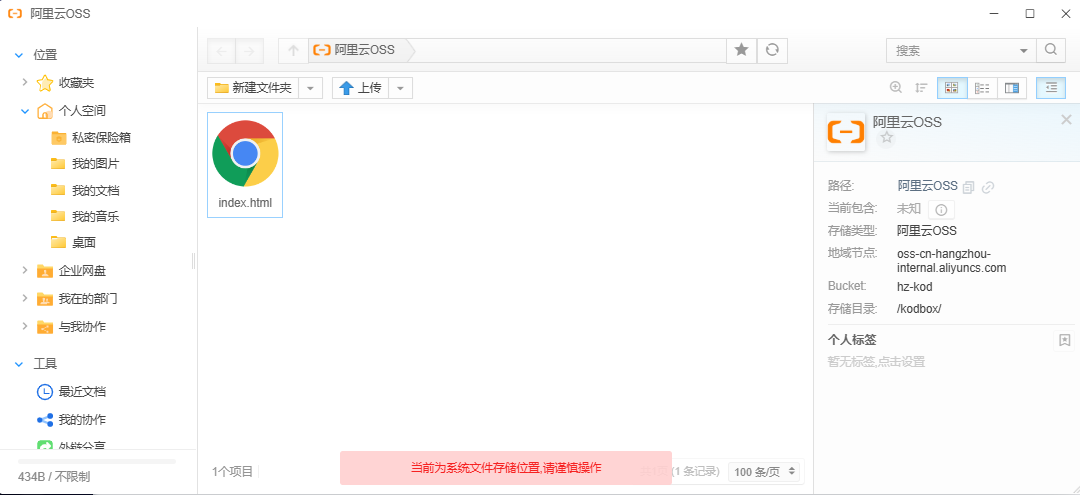
Task: Click 暂无标签,点击设置 to set tags
Action: [876, 361]
